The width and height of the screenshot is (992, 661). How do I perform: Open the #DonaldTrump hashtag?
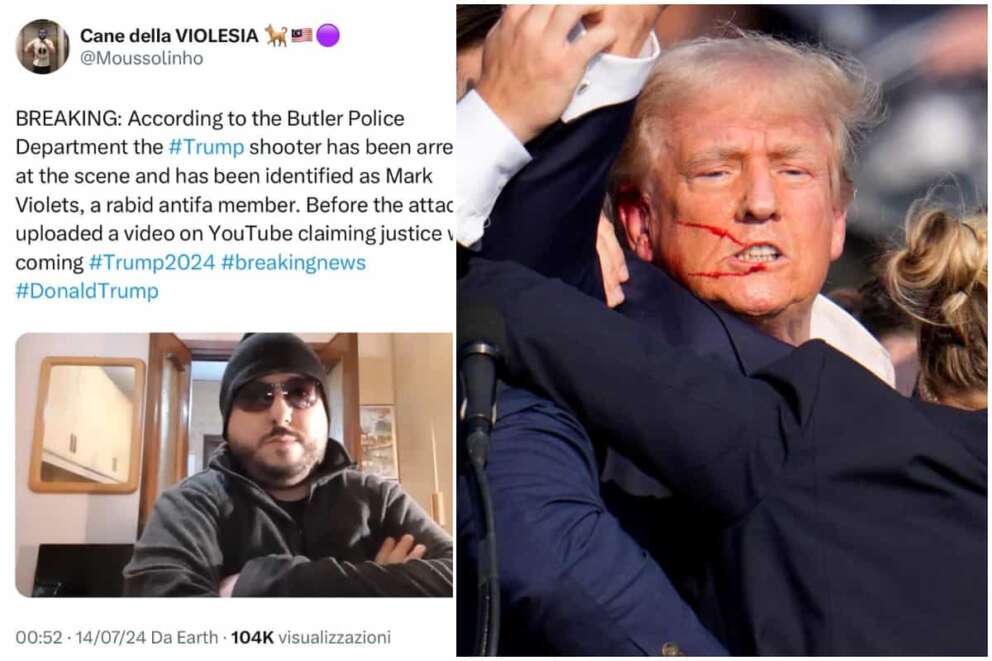[x=87, y=291]
